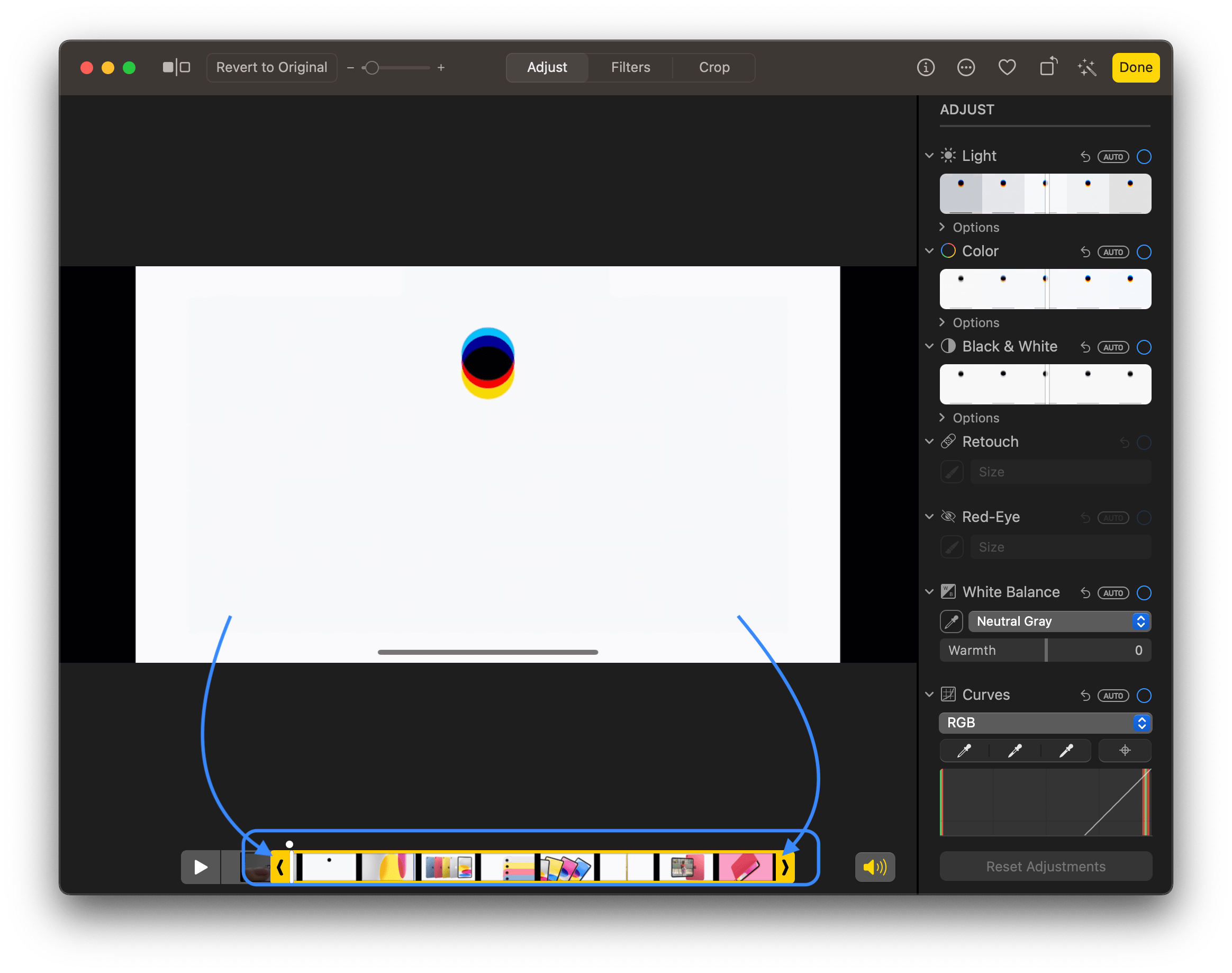This screenshot has width=1232, height=973.
Task: Click Reset Adjustments
Action: (x=1045, y=866)
